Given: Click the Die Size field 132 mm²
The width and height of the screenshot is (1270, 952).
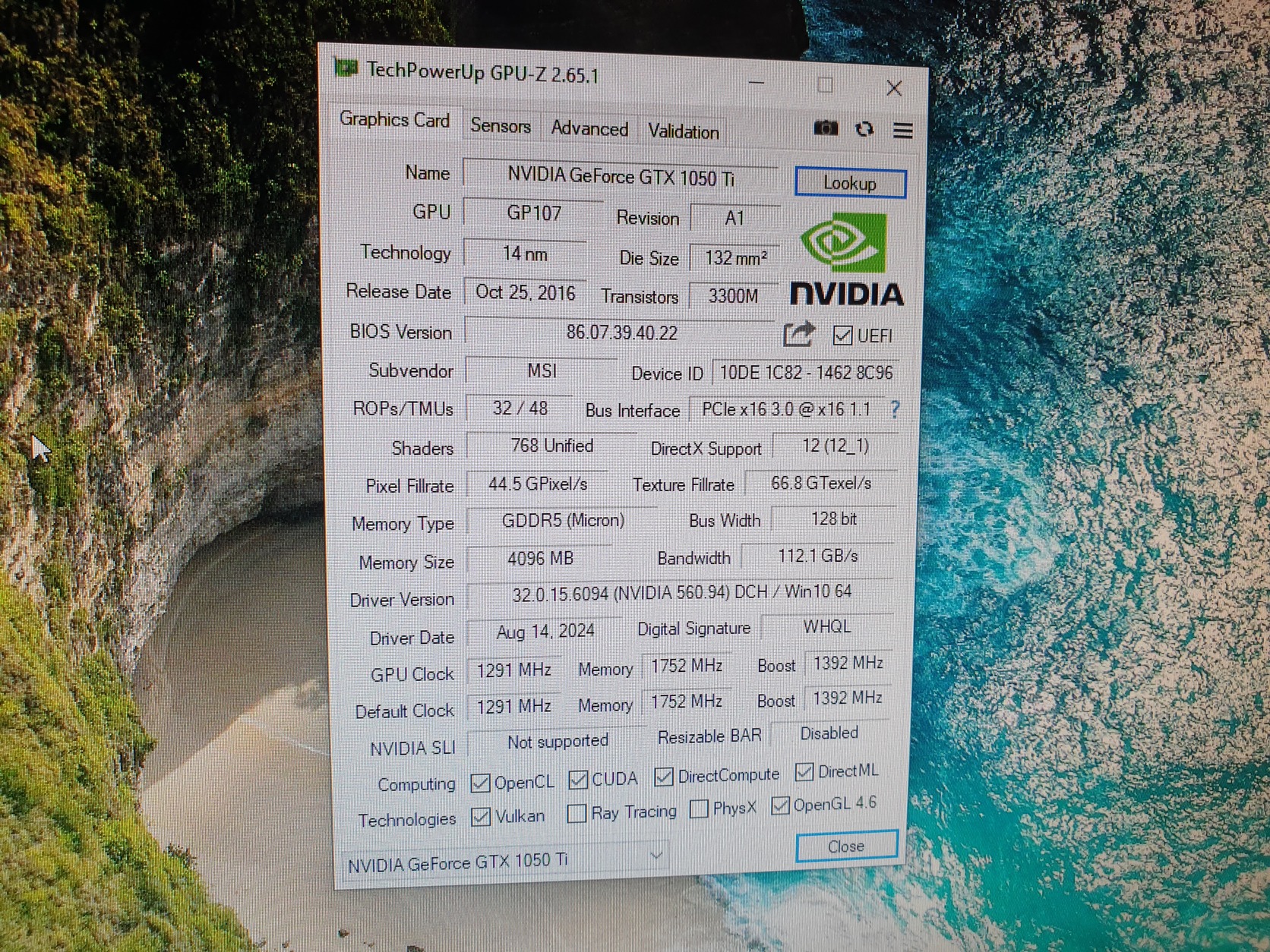Looking at the screenshot, I should [x=735, y=258].
